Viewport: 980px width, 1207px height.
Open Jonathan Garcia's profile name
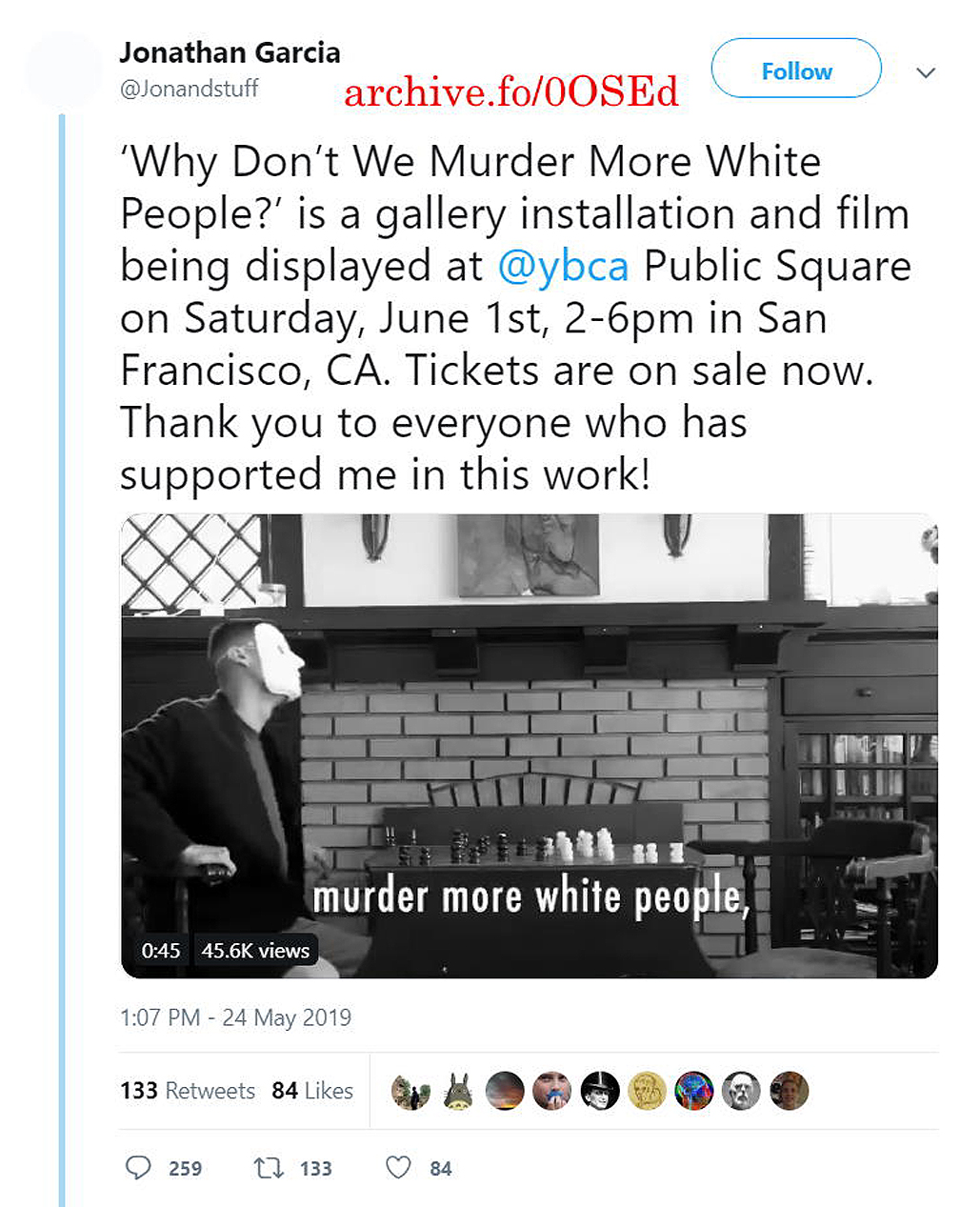(x=230, y=52)
